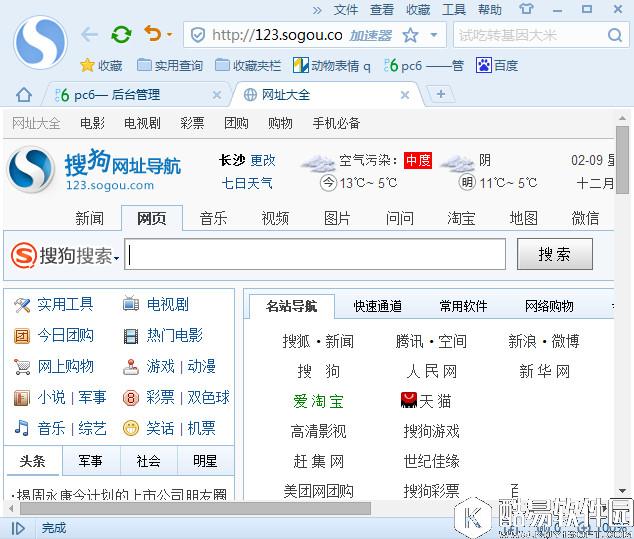Viewport: 634px width, 539px height.
Task: Open a new tab with plus button
Action: click(440, 94)
